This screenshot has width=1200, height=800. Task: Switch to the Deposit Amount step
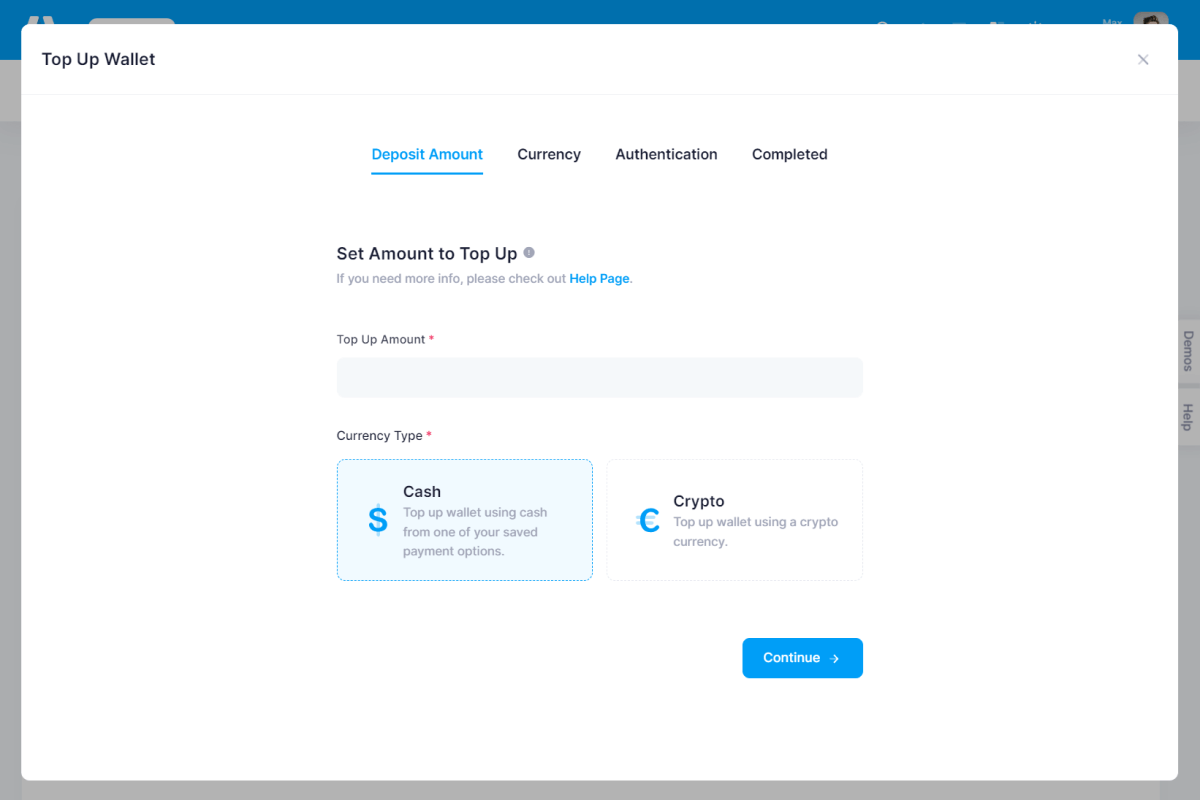point(427,155)
